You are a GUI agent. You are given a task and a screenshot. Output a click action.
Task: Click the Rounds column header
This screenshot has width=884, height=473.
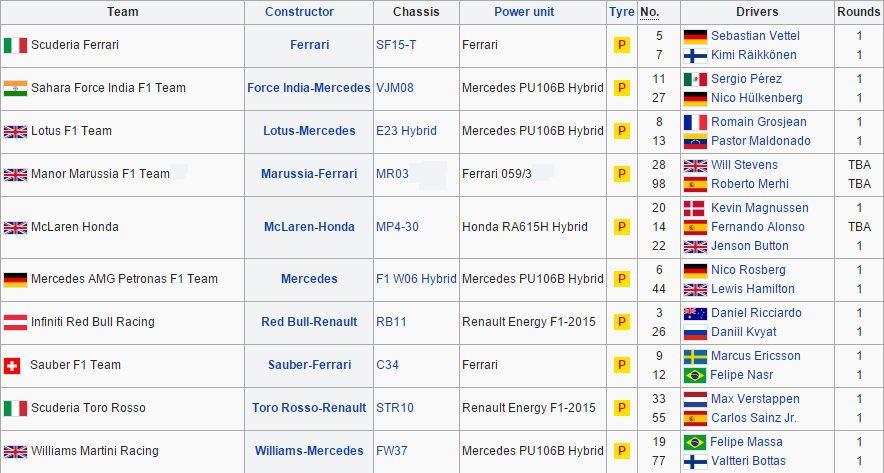click(859, 12)
